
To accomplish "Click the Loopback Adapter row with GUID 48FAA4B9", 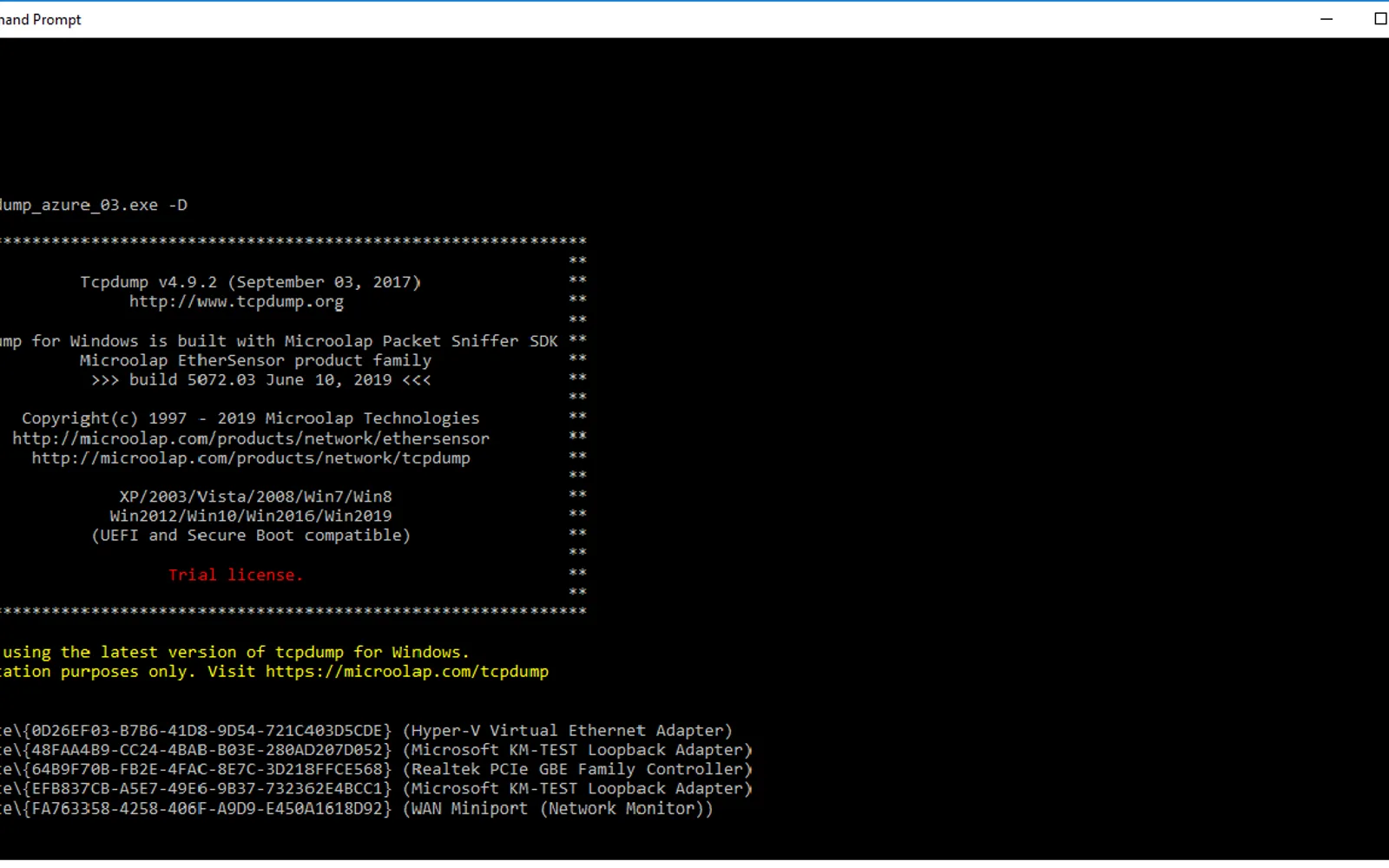I will coord(376,750).
